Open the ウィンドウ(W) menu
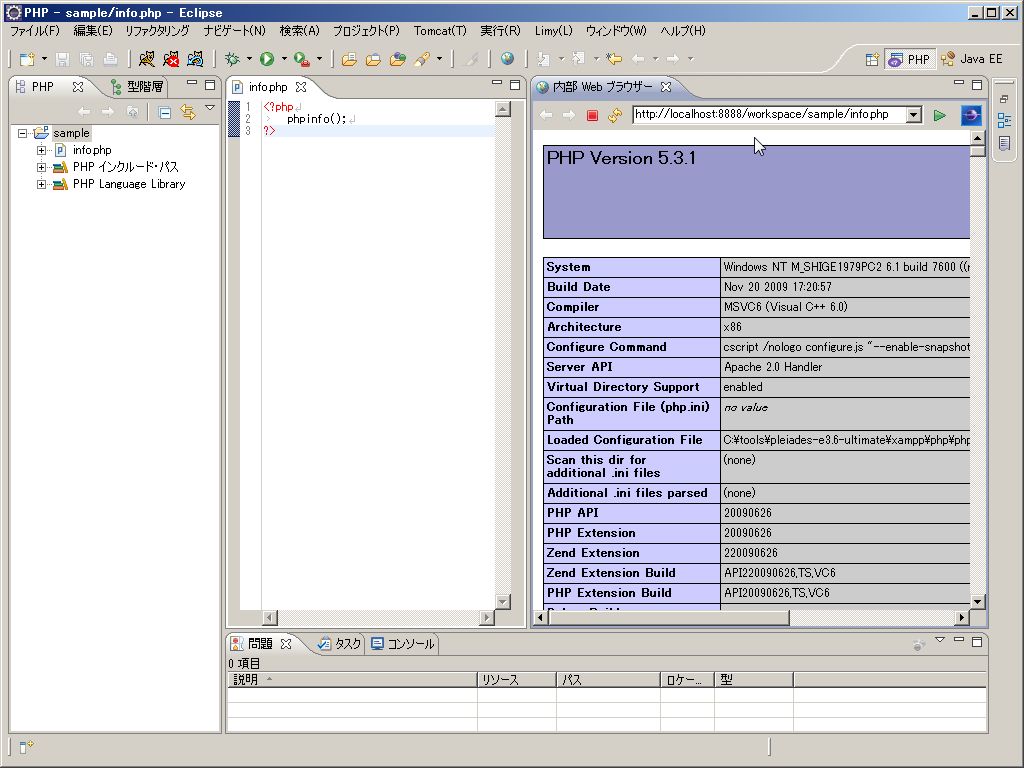Screen dimensions: 1024x768 pos(616,31)
